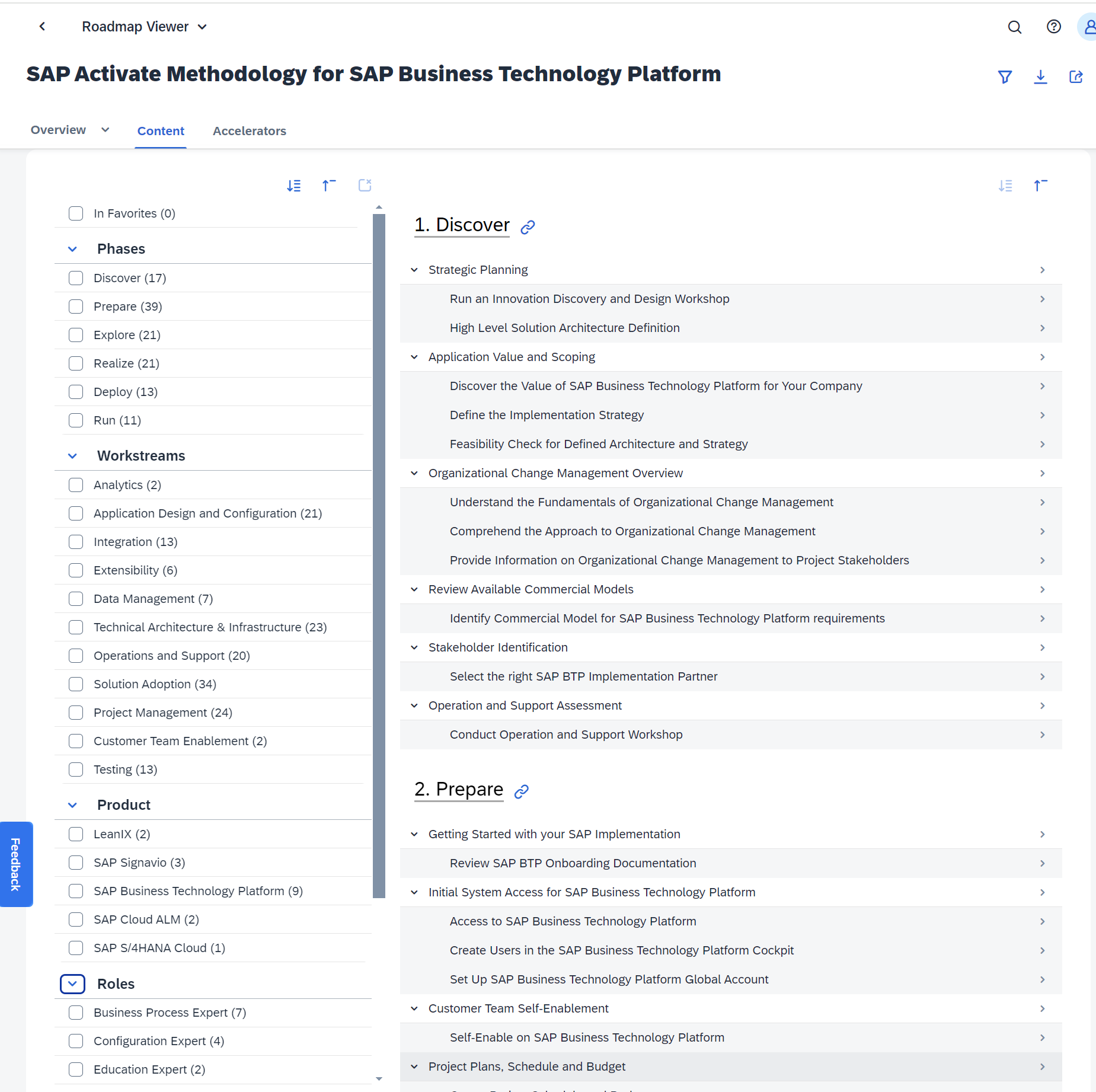
Task: Switch to the Overview tab
Action: point(58,130)
